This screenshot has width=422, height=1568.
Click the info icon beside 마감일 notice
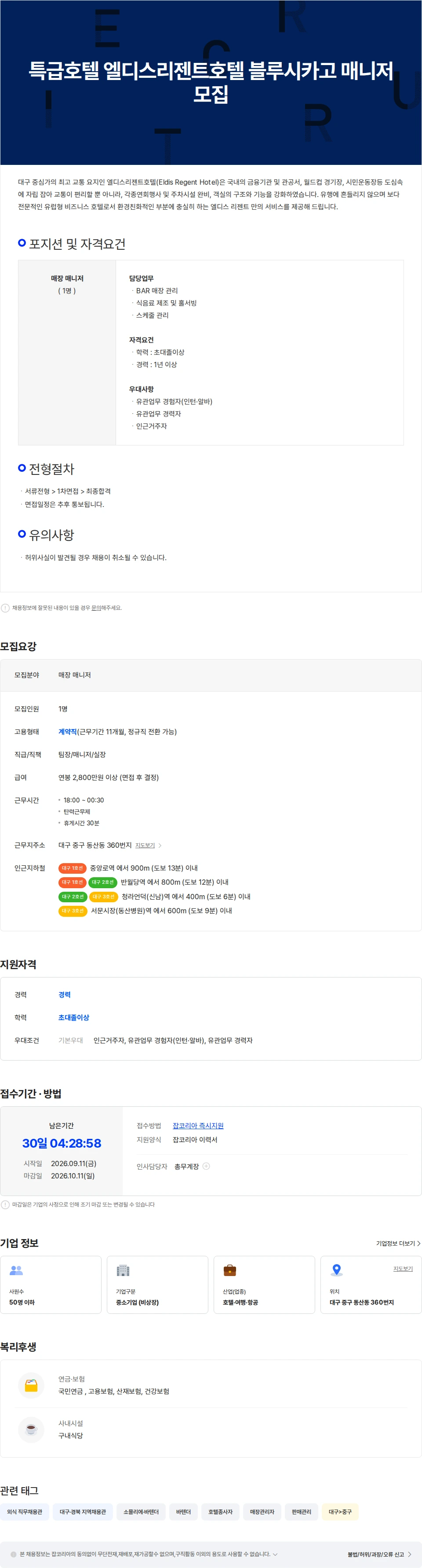[x=5, y=1204]
